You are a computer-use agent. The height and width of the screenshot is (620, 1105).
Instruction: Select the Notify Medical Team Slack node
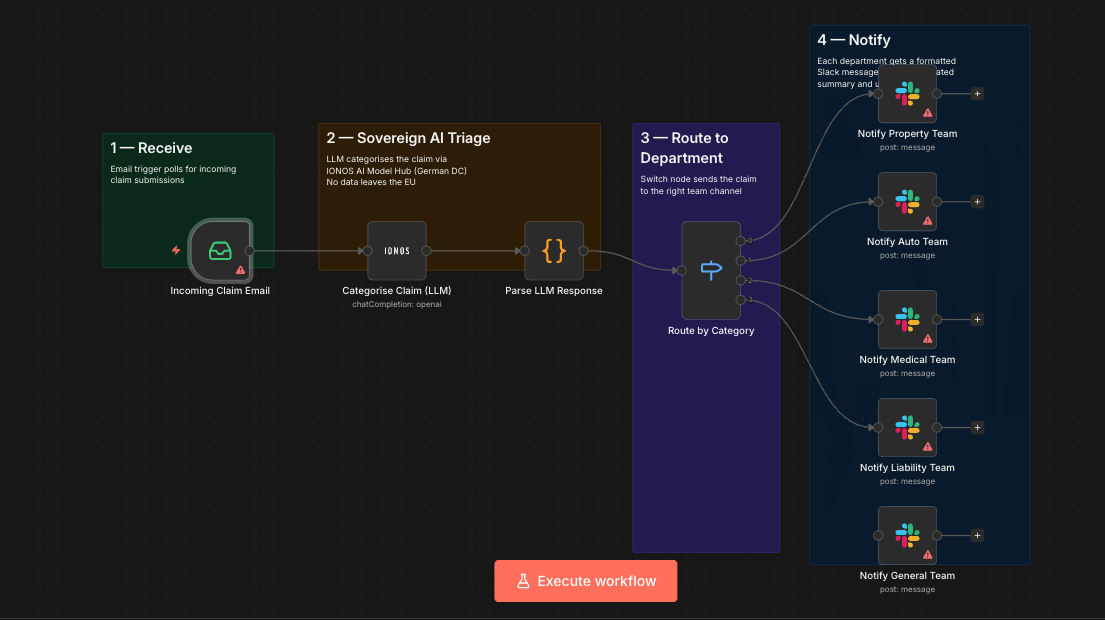pyautogui.click(x=907, y=320)
